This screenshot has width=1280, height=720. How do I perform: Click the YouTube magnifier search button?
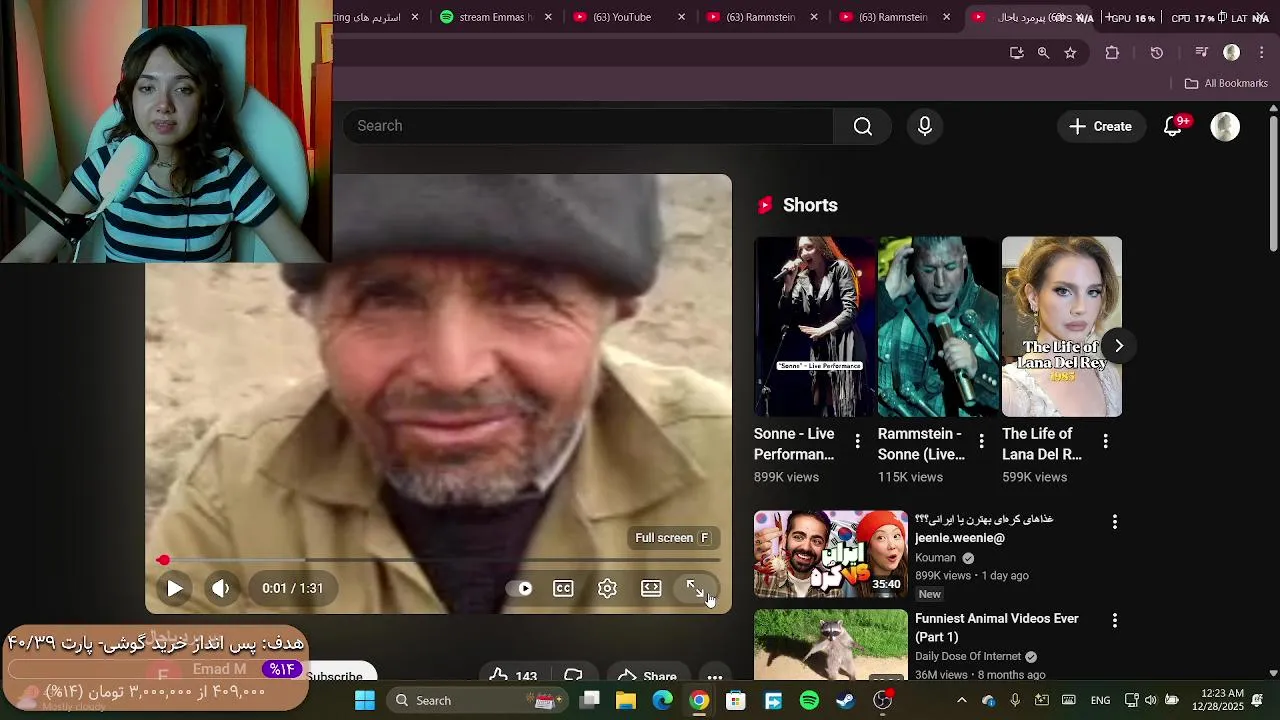(863, 126)
